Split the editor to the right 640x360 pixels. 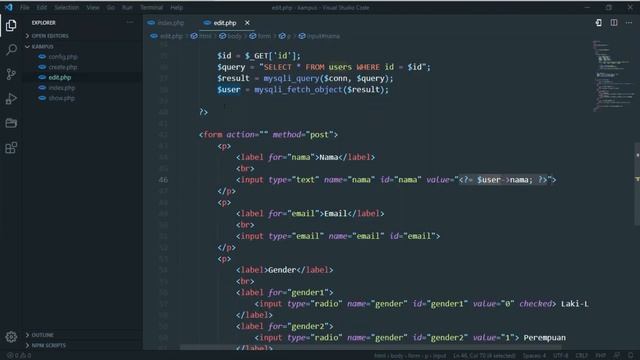613,23
